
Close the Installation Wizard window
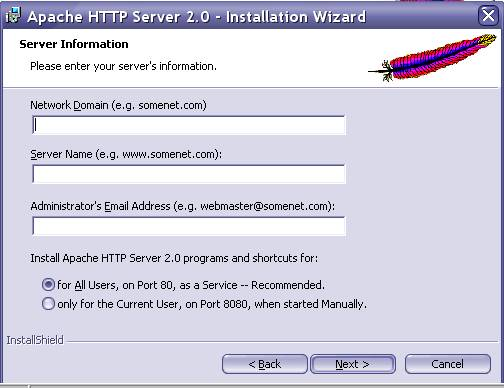click(488, 15)
